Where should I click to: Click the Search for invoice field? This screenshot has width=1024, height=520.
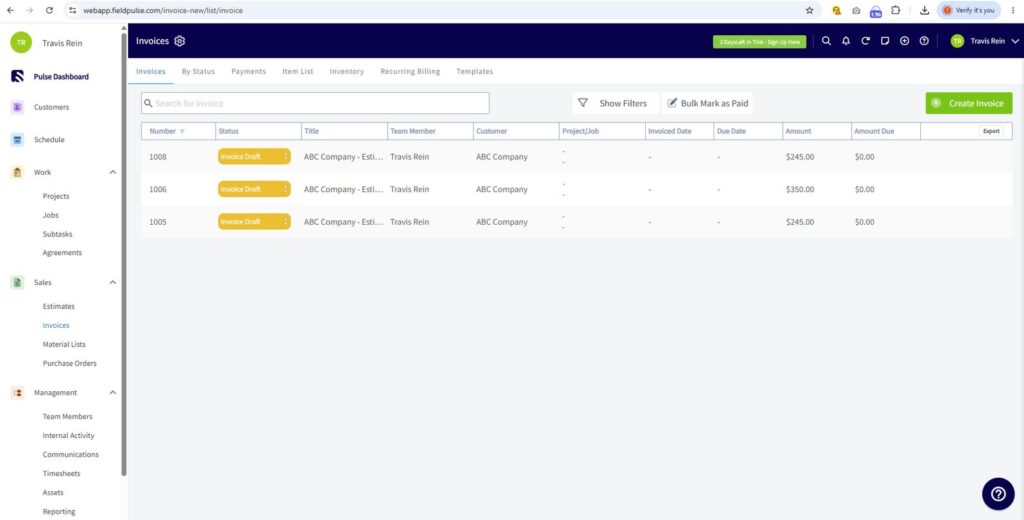pos(315,103)
